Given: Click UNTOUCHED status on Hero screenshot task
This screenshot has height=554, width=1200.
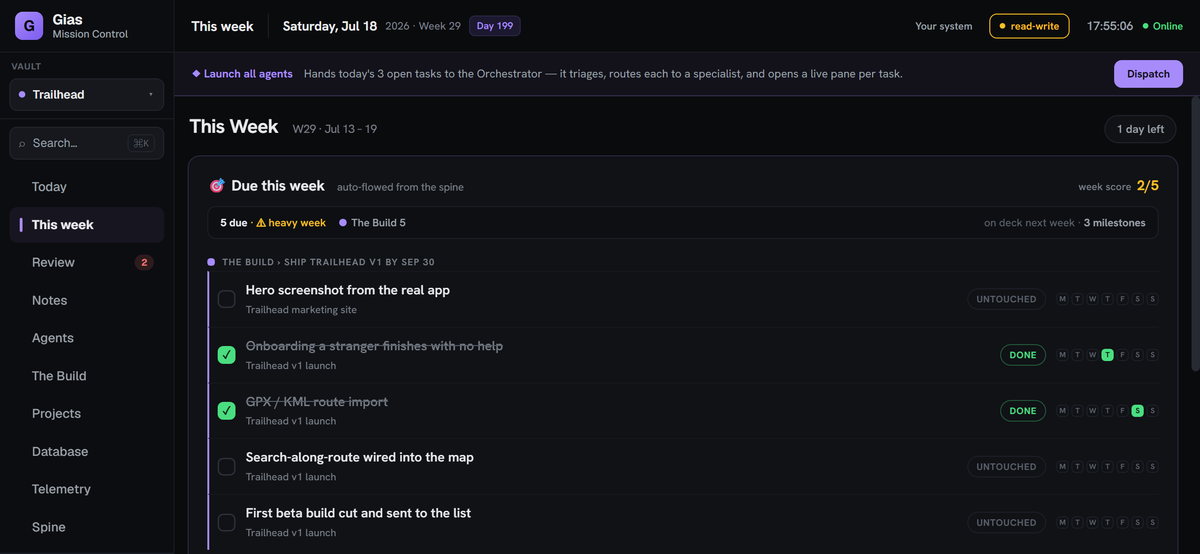Looking at the screenshot, I should tap(1006, 299).
